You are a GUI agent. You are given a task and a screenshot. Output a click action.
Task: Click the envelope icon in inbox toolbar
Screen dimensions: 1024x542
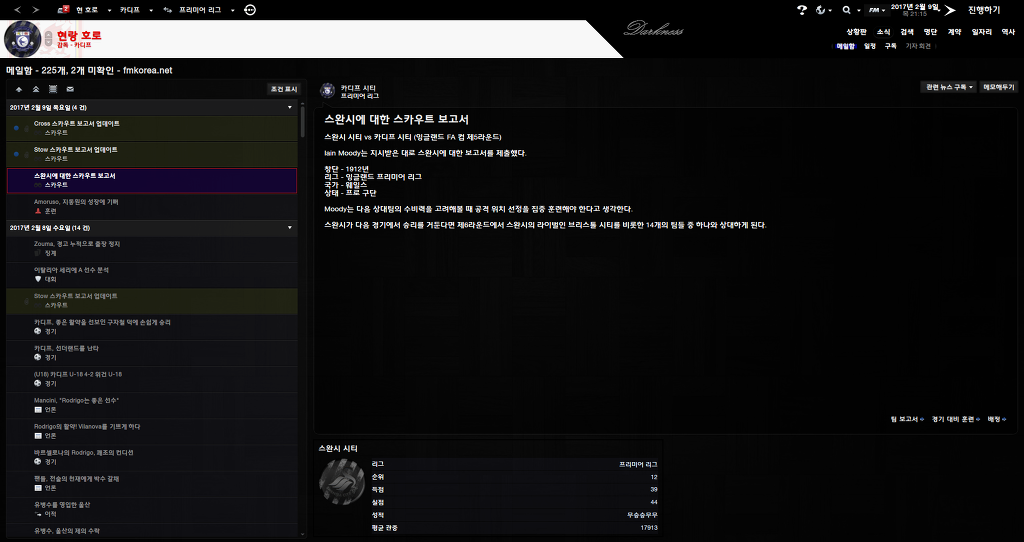[x=70, y=89]
